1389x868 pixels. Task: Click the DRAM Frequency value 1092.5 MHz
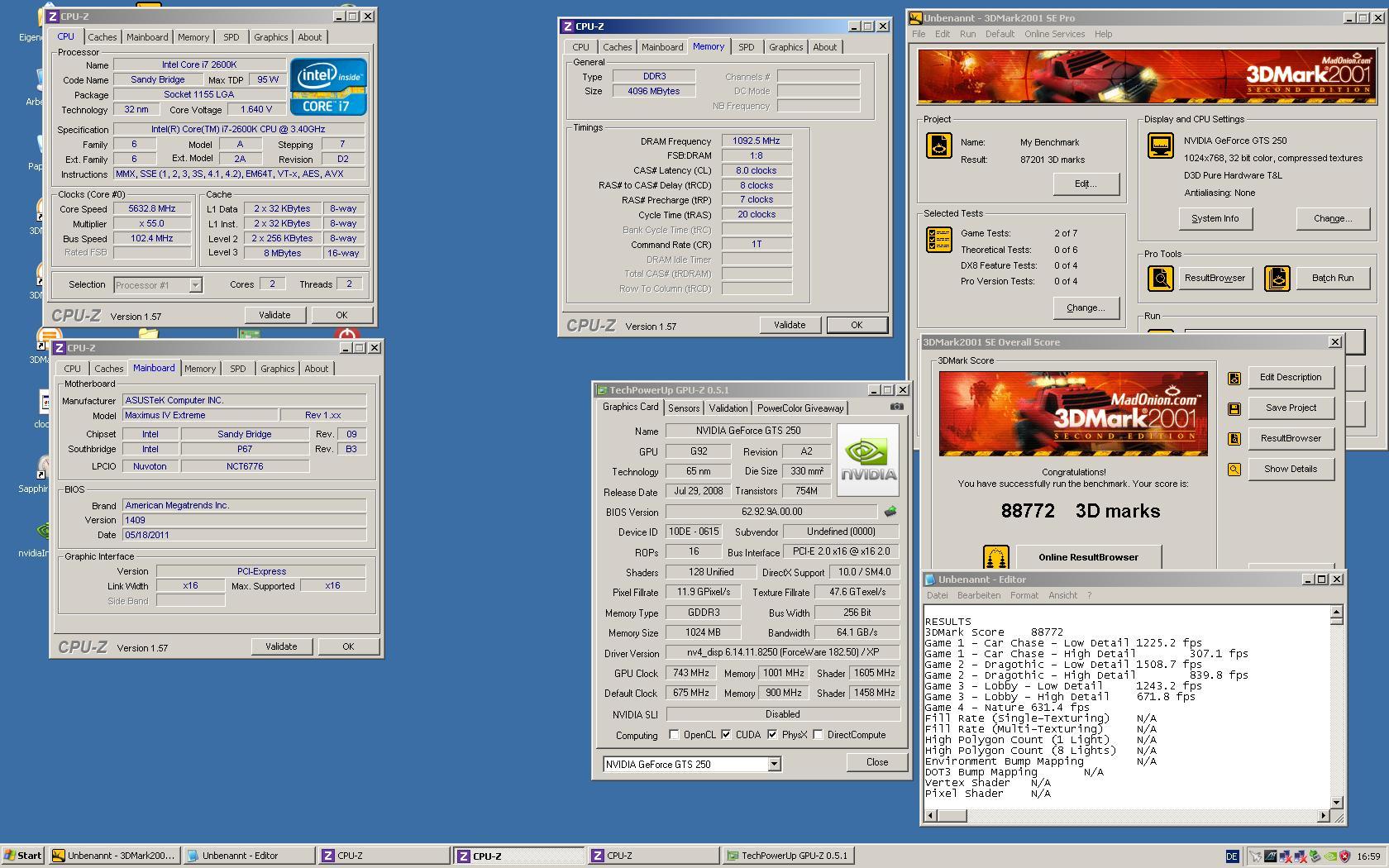(x=757, y=141)
